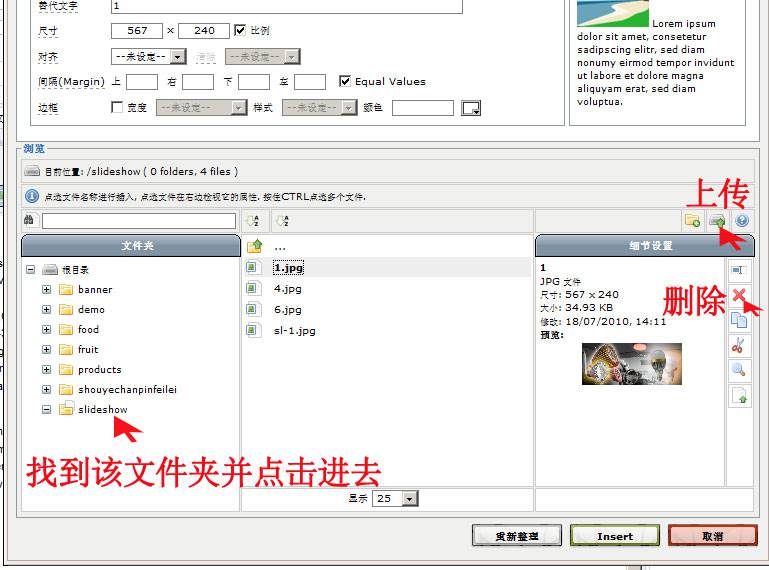Viewport: 769px width, 570px height.
Task: Enable the border 宽度 checkbox
Action: [x=117, y=107]
